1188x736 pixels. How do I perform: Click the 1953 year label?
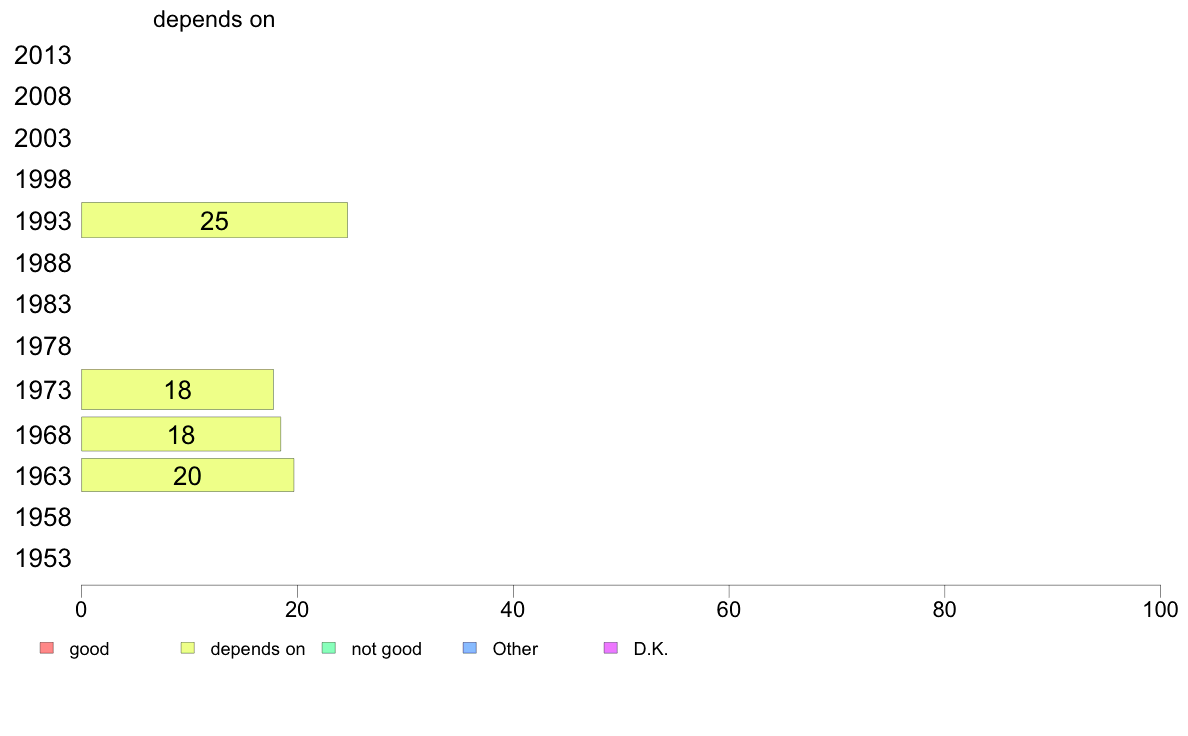[43, 559]
